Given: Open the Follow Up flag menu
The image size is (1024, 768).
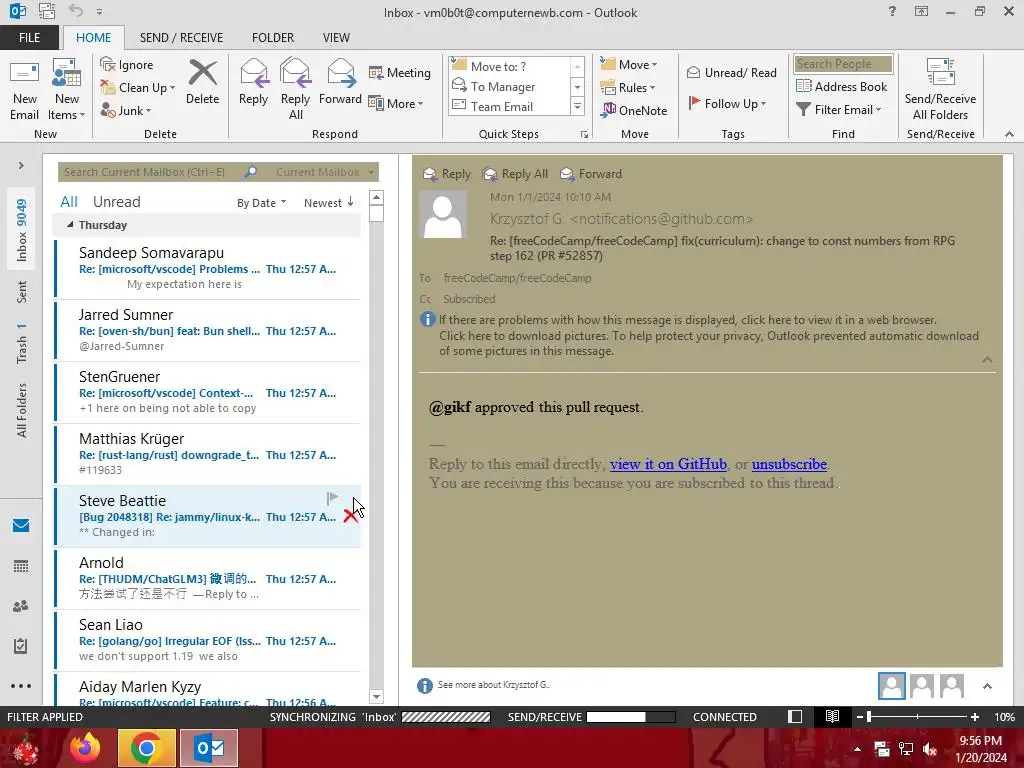Looking at the screenshot, I should pos(727,103).
